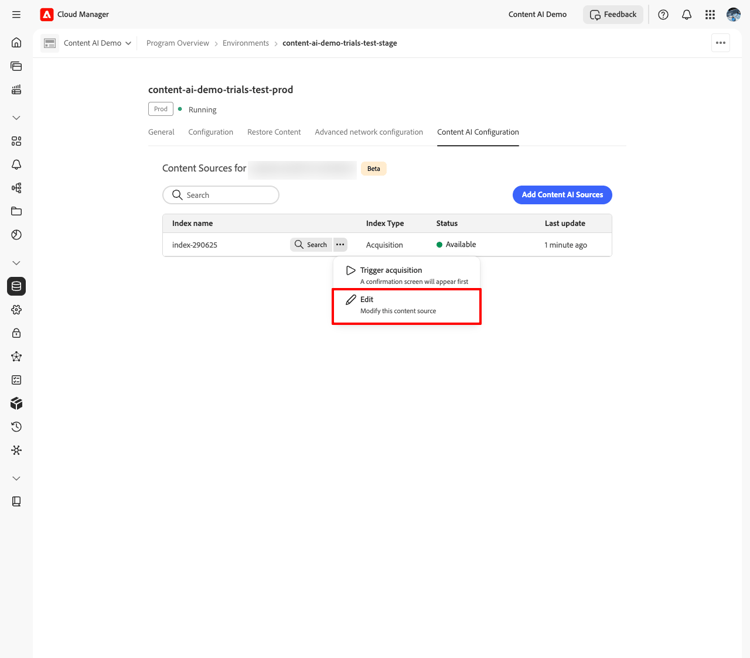Viewport: 750px width, 658px height.
Task: Choose Edit to modify content source
Action: point(407,306)
